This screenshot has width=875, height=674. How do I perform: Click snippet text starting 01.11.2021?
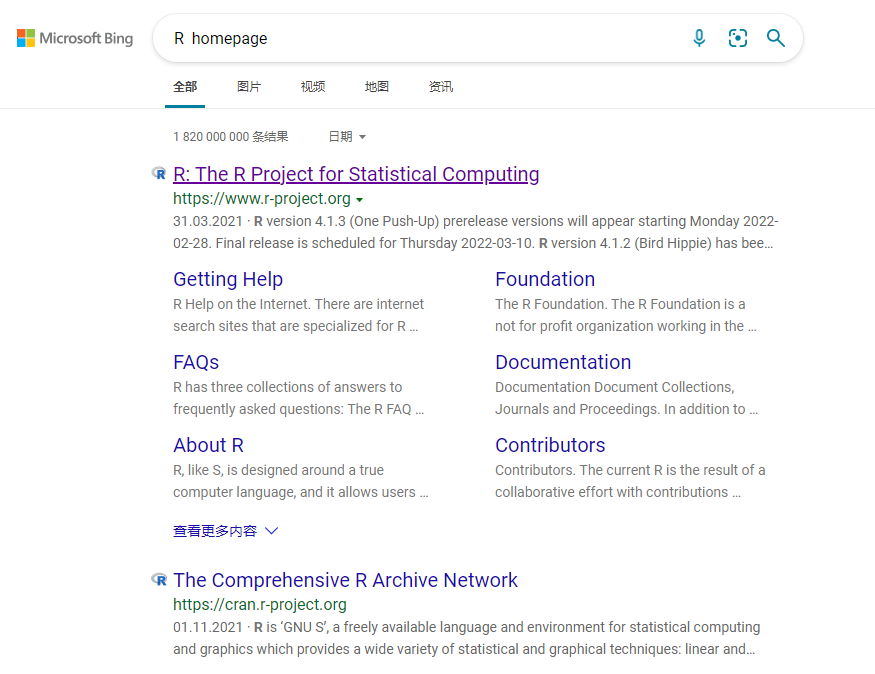pyautogui.click(x=467, y=638)
